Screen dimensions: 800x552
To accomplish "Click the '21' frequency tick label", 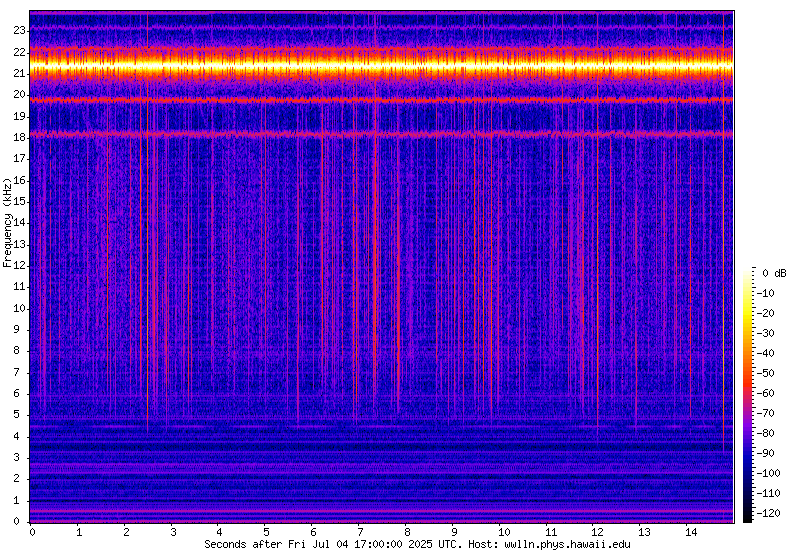I will coord(19,73).
